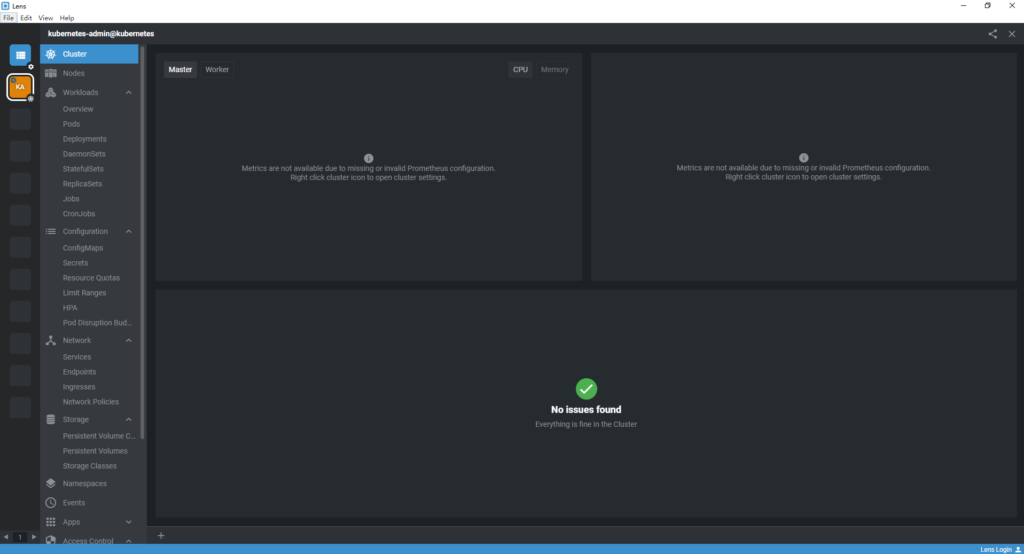Switch metrics to Master nodes
This screenshot has height=554, width=1024.
click(x=180, y=69)
